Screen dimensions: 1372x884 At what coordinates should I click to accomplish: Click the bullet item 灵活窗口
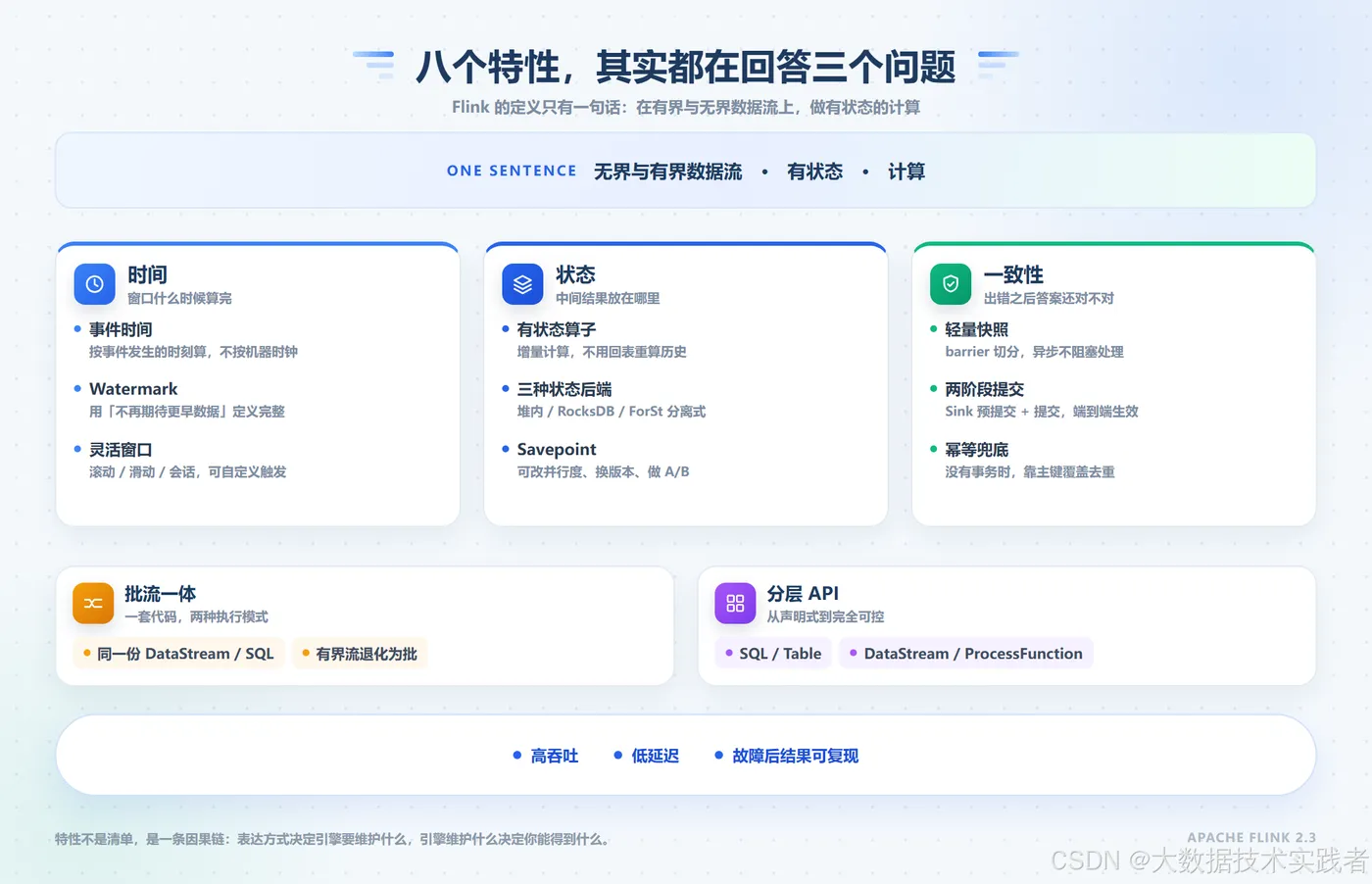click(121, 450)
